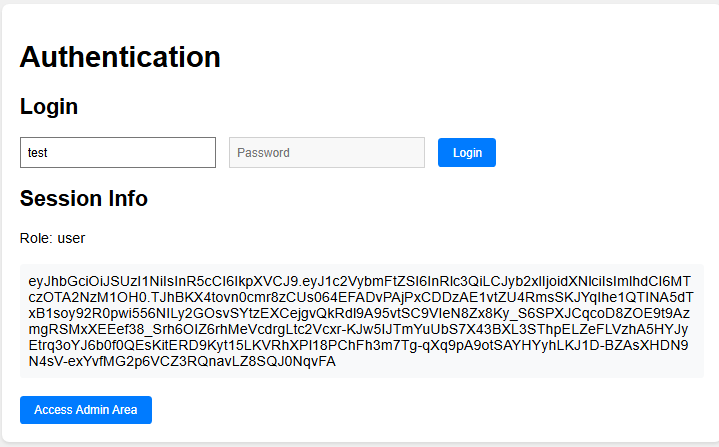The image size is (719, 447).
Task: Click the Authentication page title
Action: [120, 56]
